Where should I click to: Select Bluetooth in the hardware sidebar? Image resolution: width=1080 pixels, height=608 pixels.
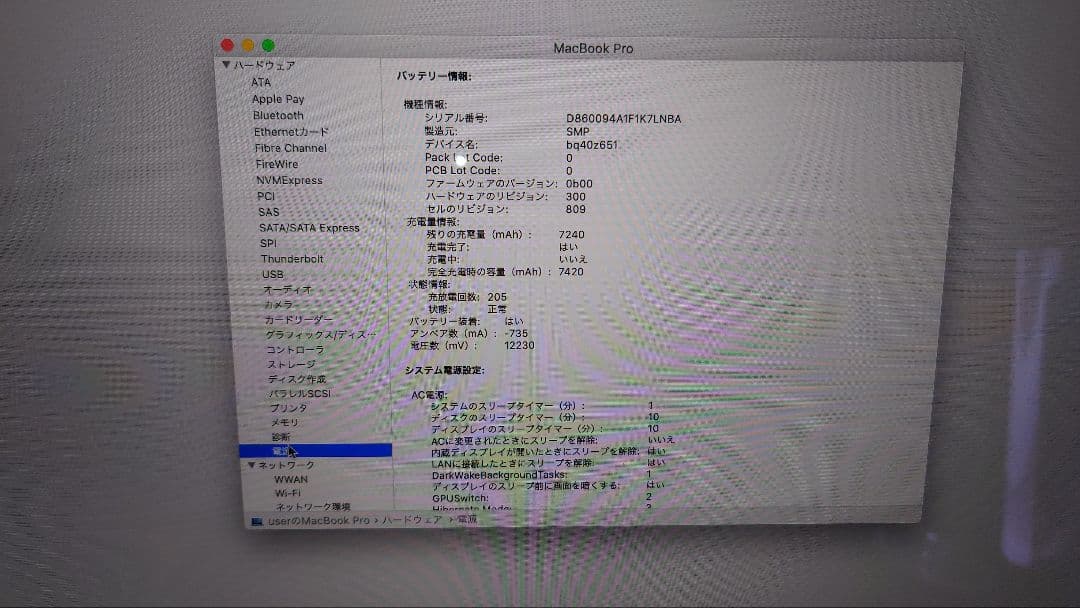pos(280,115)
